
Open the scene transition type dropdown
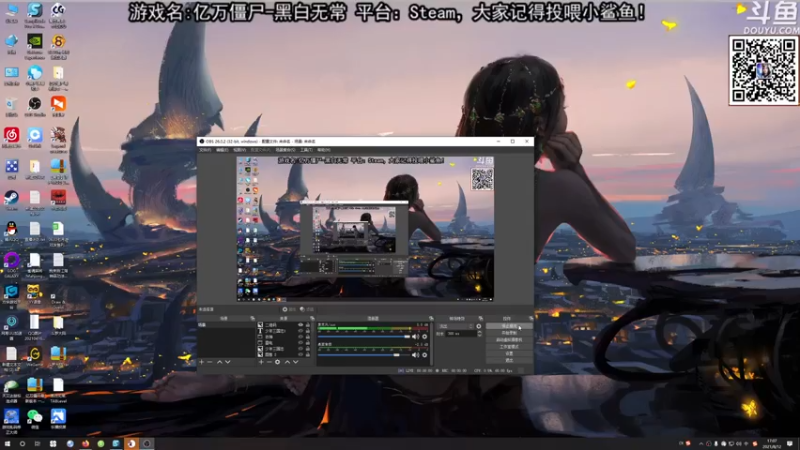coord(456,326)
